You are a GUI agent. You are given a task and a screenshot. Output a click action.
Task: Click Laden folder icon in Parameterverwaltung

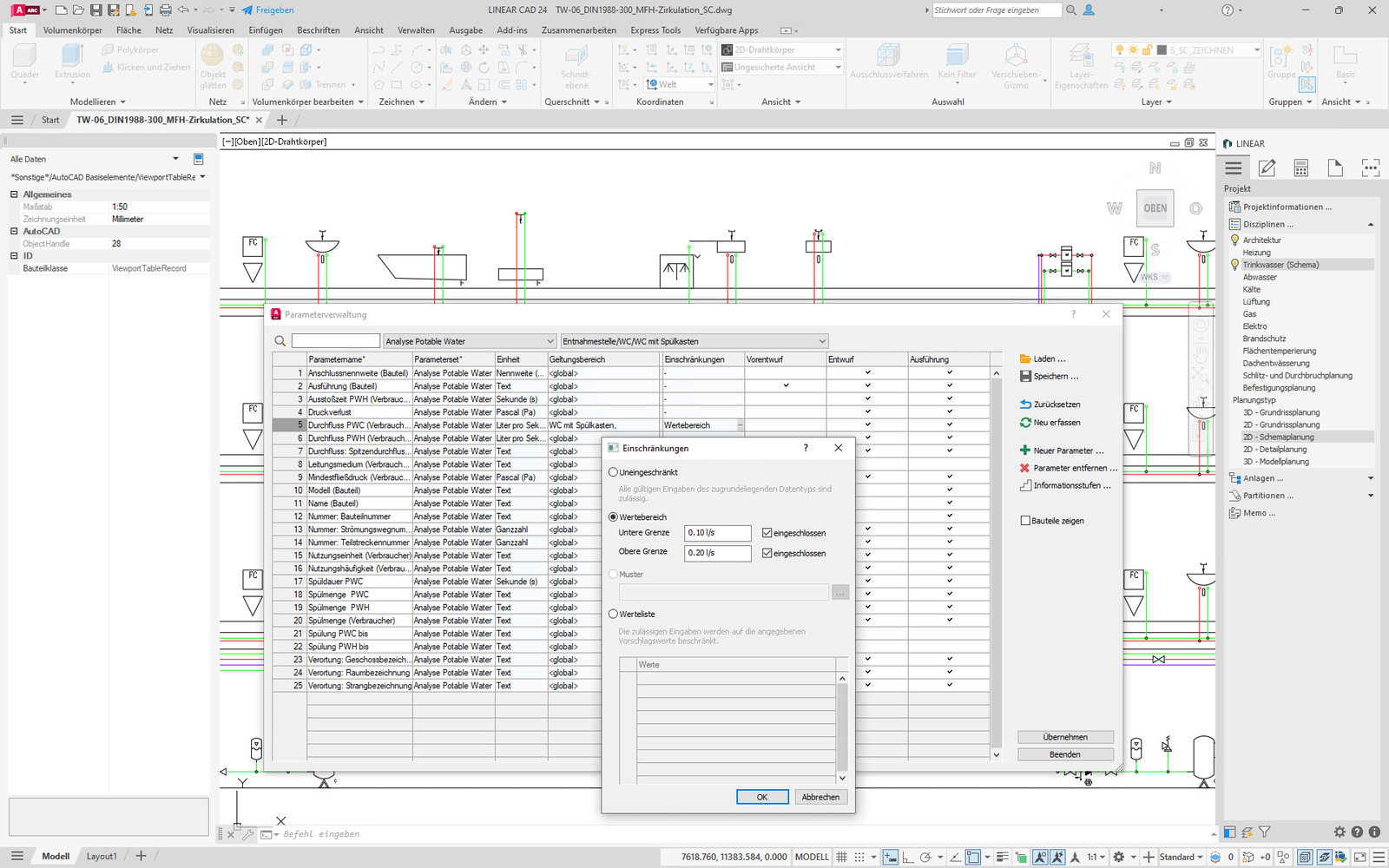coord(1025,358)
